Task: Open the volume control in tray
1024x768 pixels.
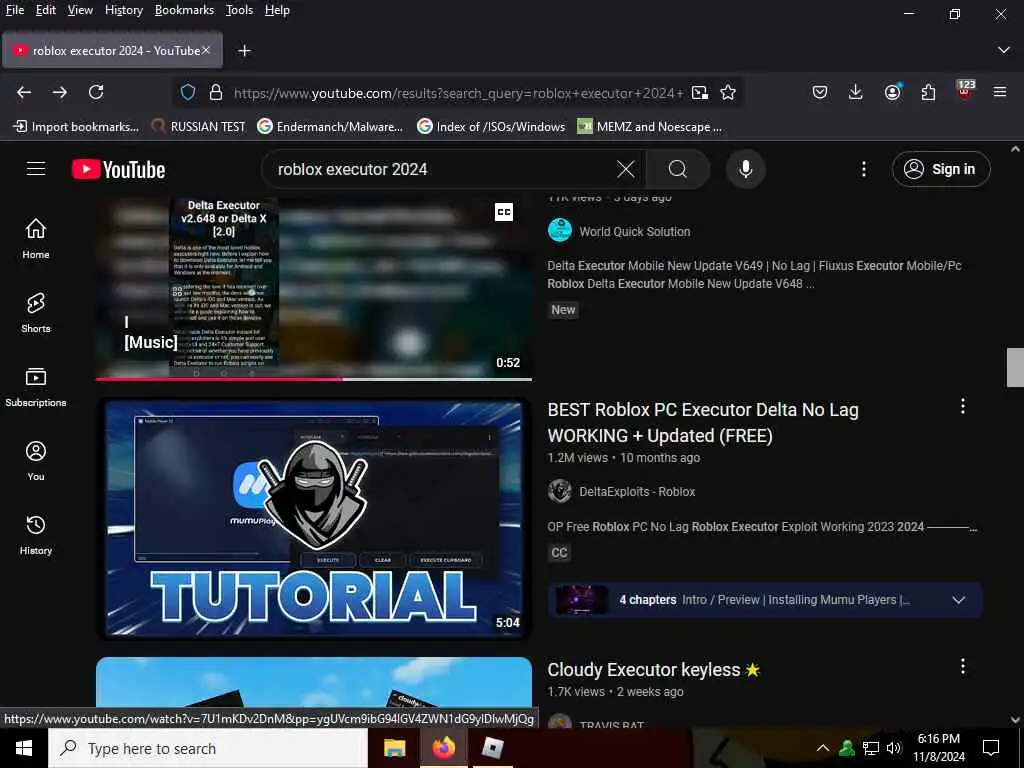Action: tap(894, 748)
